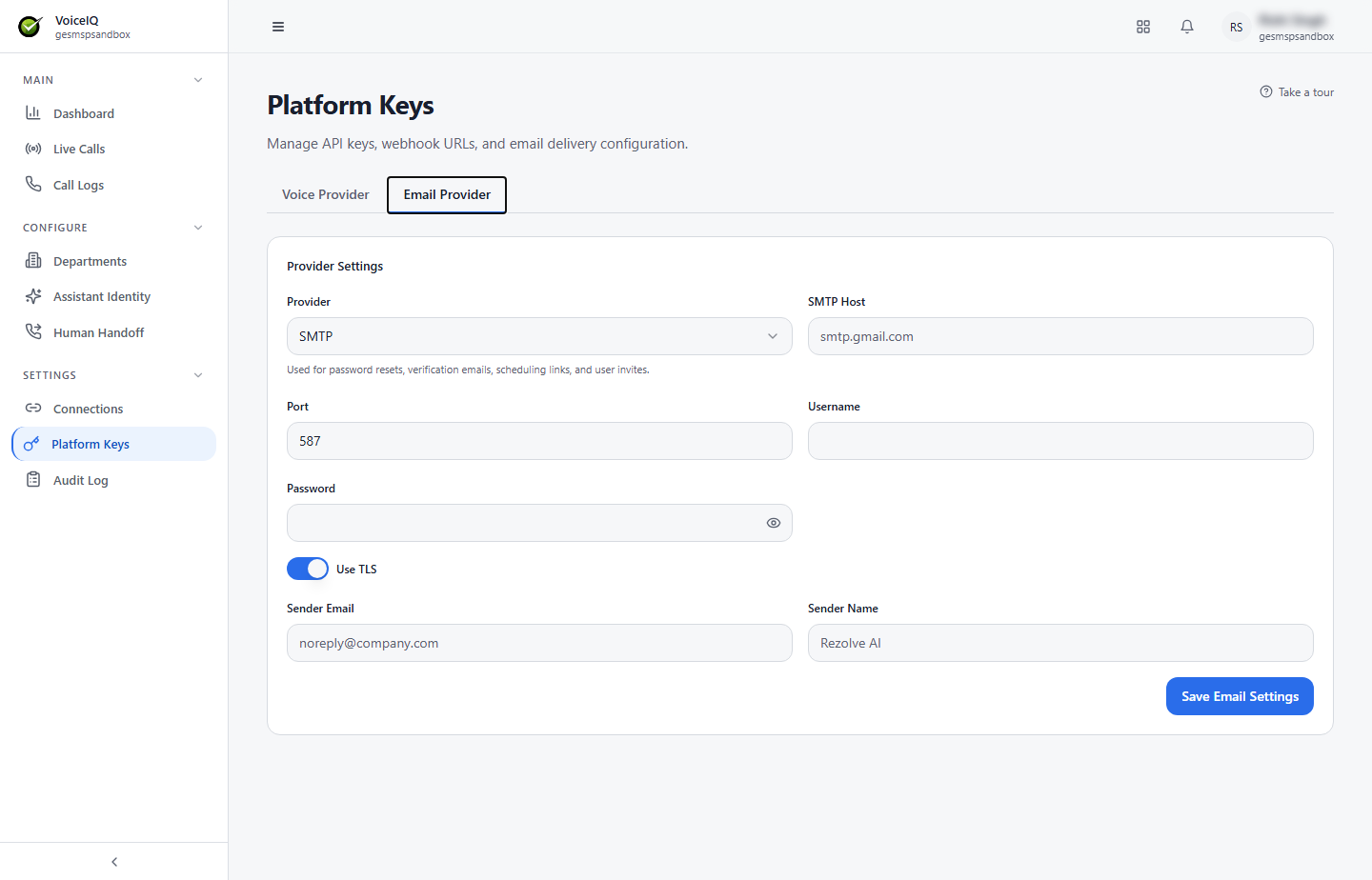Open the notifications bell
The height and width of the screenshot is (880, 1372).
click(x=1187, y=27)
